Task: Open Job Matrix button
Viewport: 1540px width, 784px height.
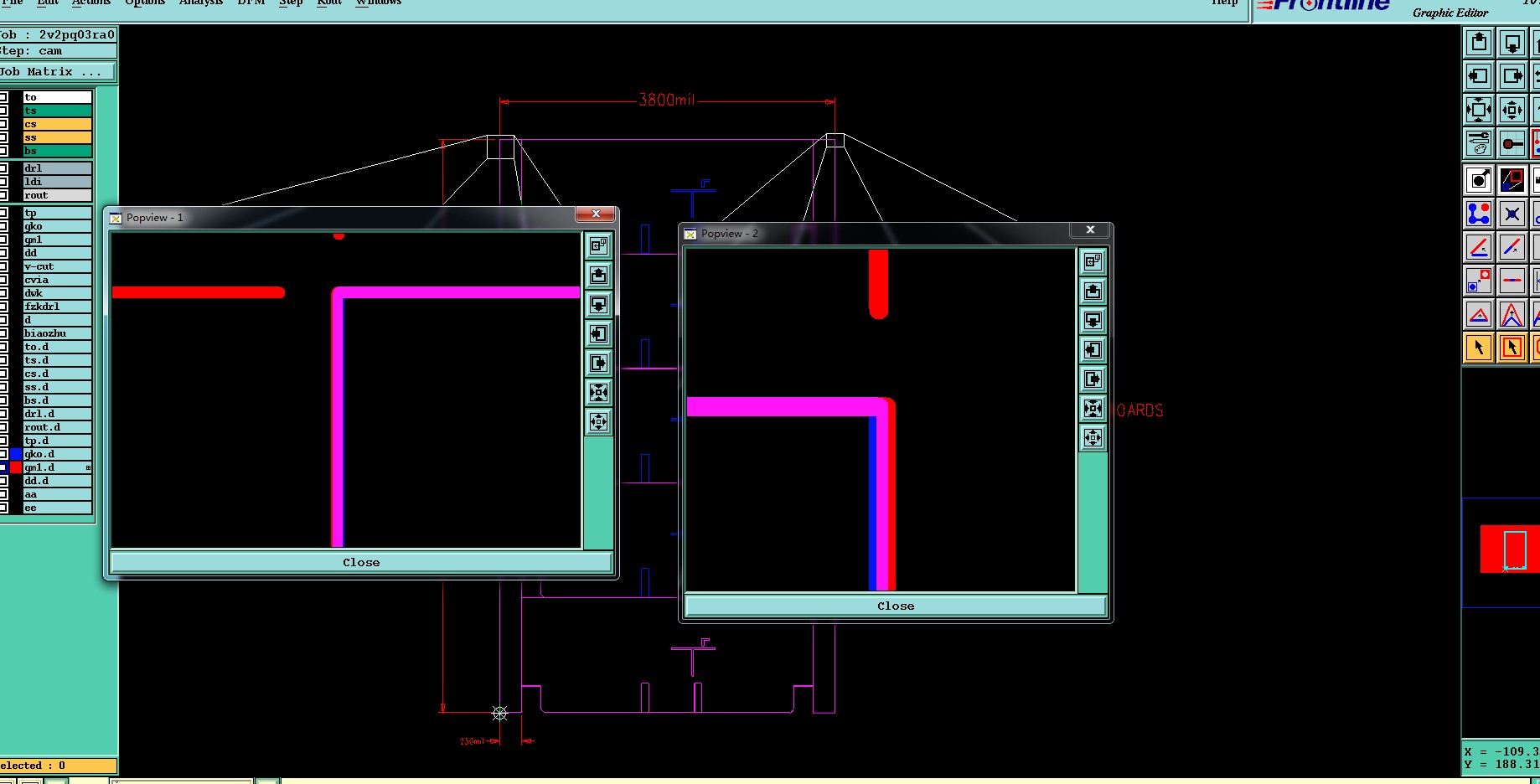Action: [x=57, y=72]
